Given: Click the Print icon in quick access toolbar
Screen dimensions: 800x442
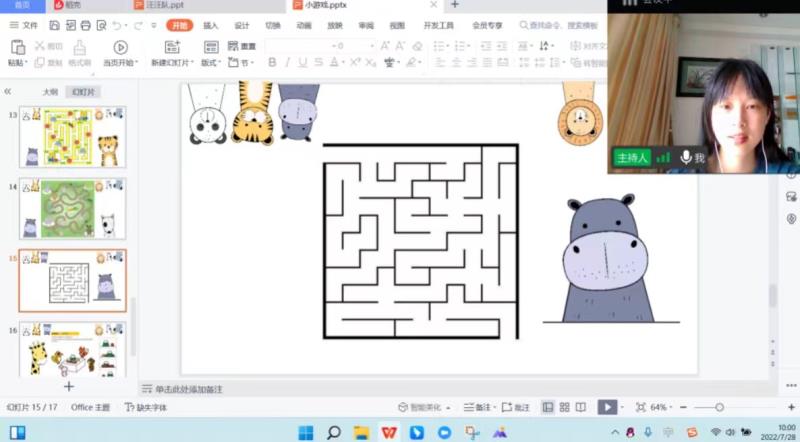Looking at the screenshot, I should [x=86, y=25].
